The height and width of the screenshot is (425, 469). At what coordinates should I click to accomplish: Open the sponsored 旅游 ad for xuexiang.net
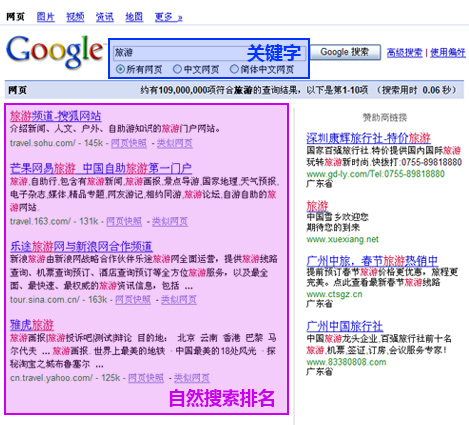[317, 205]
